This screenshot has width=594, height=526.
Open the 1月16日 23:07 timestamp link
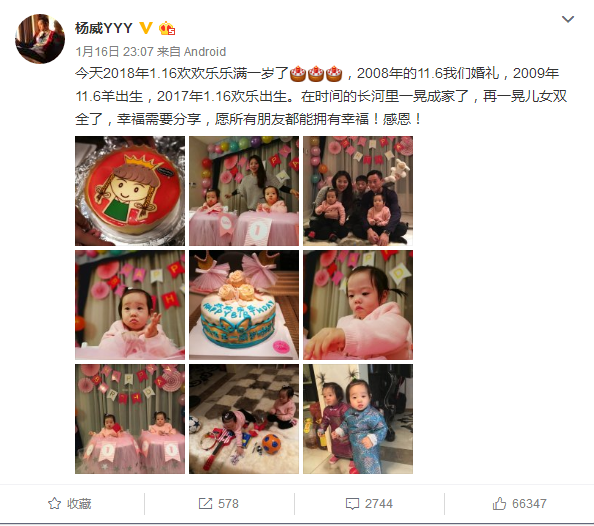(114, 52)
